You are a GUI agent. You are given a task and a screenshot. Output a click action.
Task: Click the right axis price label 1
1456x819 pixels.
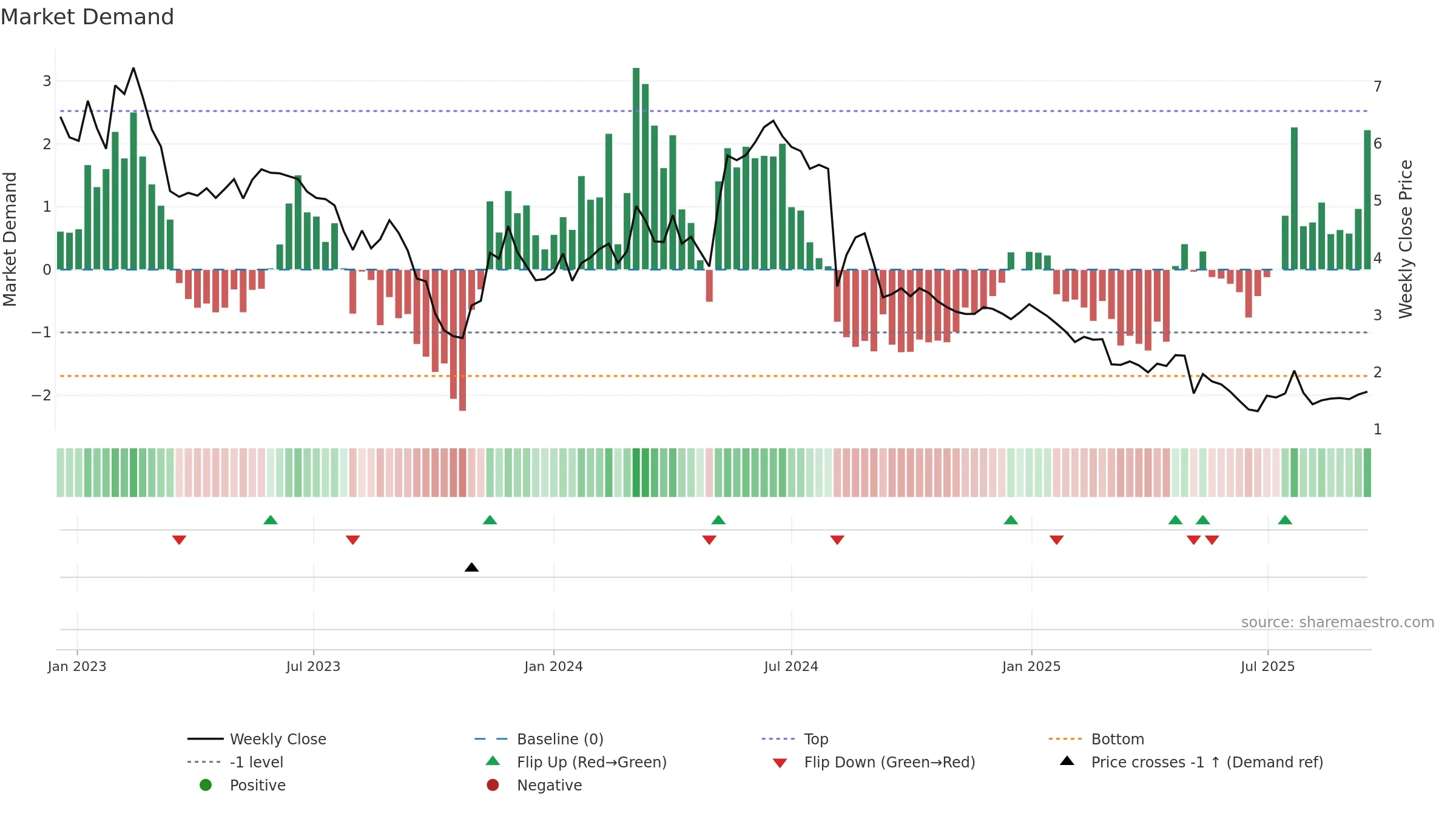1378,430
